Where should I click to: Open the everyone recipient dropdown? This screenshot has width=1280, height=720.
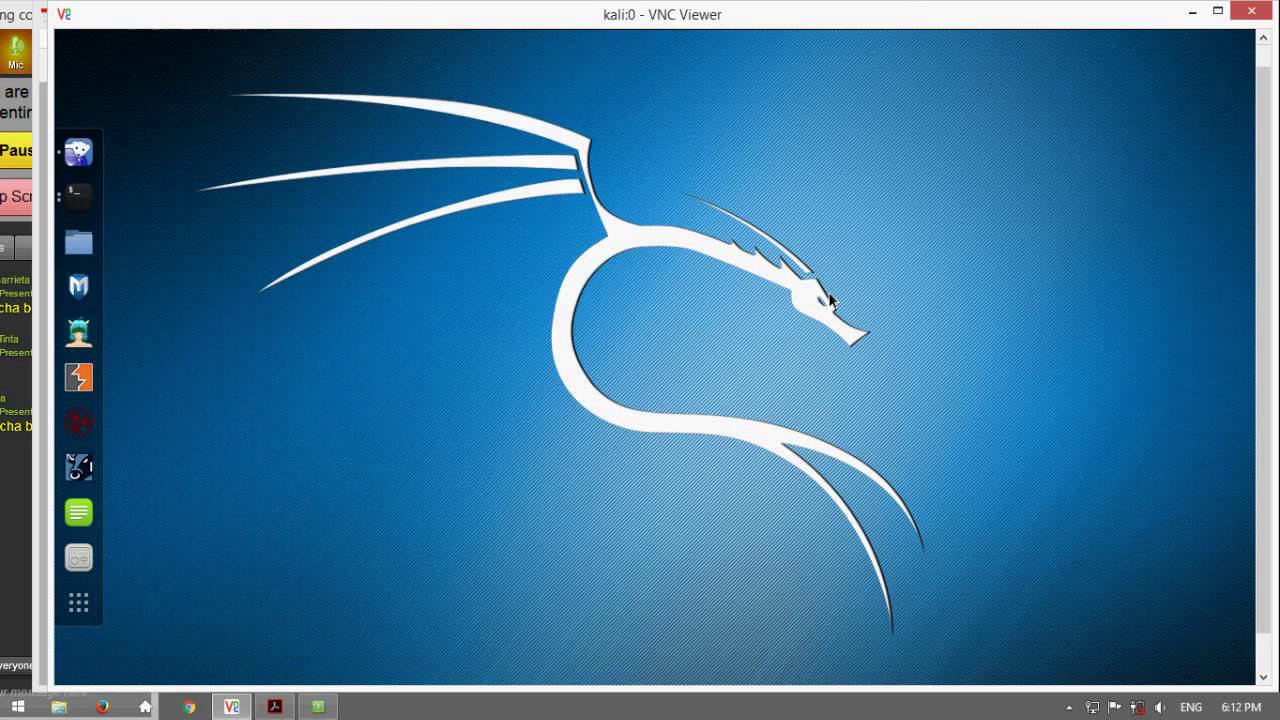tap(17, 666)
